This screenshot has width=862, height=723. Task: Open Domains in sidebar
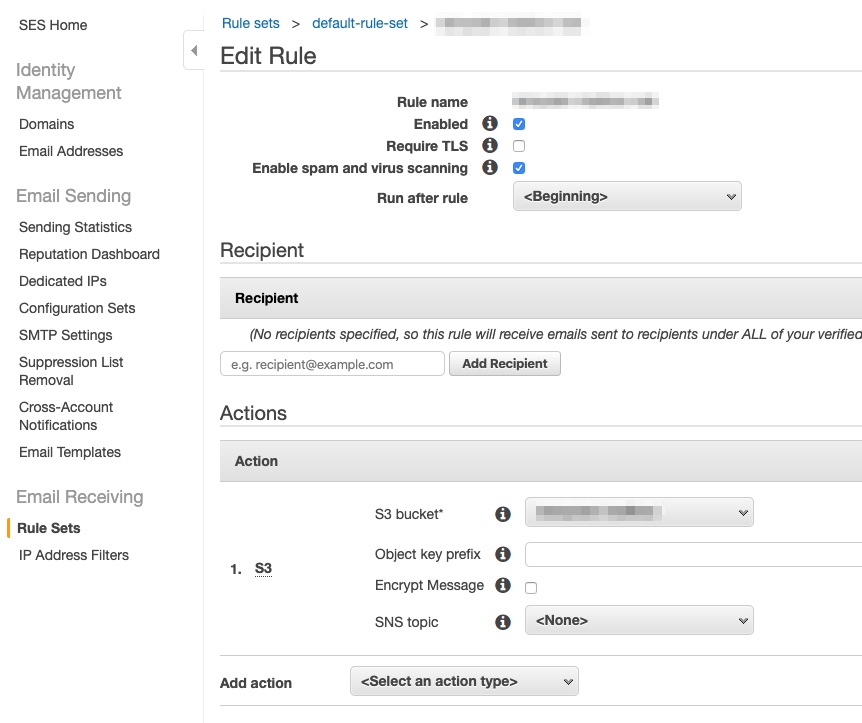[46, 124]
